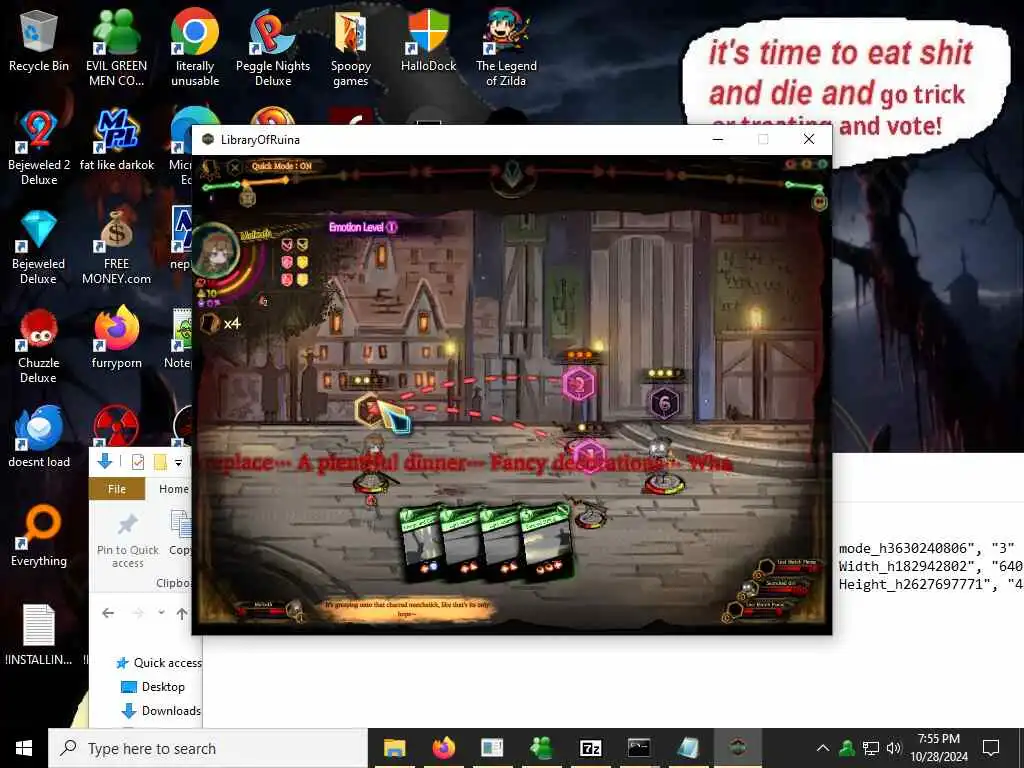Viewport: 1024px width, 768px height.
Task: Open the clock showing 7:55 PM
Action: 938,748
